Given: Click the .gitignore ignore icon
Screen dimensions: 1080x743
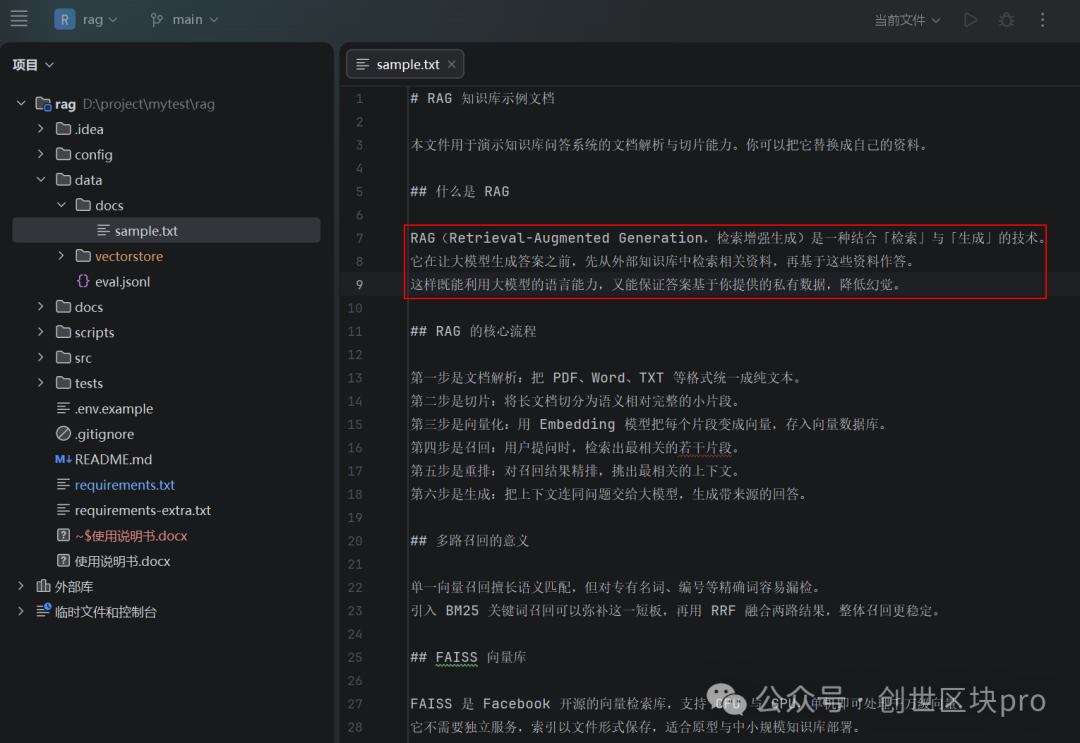Looking at the screenshot, I should [x=63, y=434].
